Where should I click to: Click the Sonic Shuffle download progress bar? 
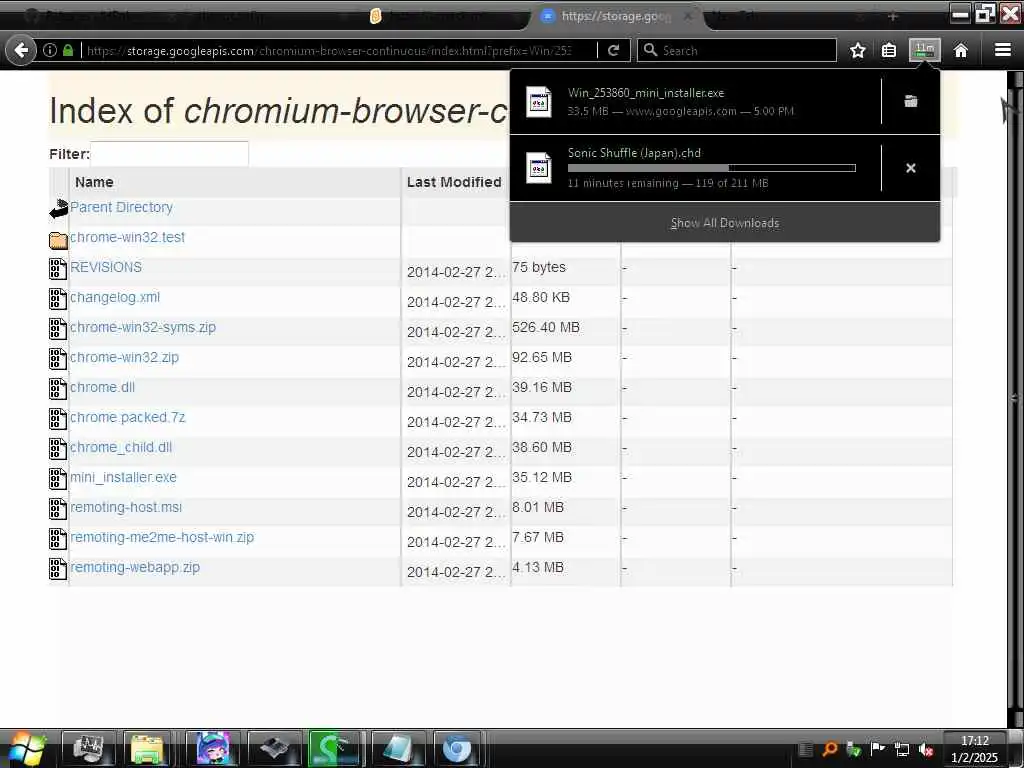712,168
